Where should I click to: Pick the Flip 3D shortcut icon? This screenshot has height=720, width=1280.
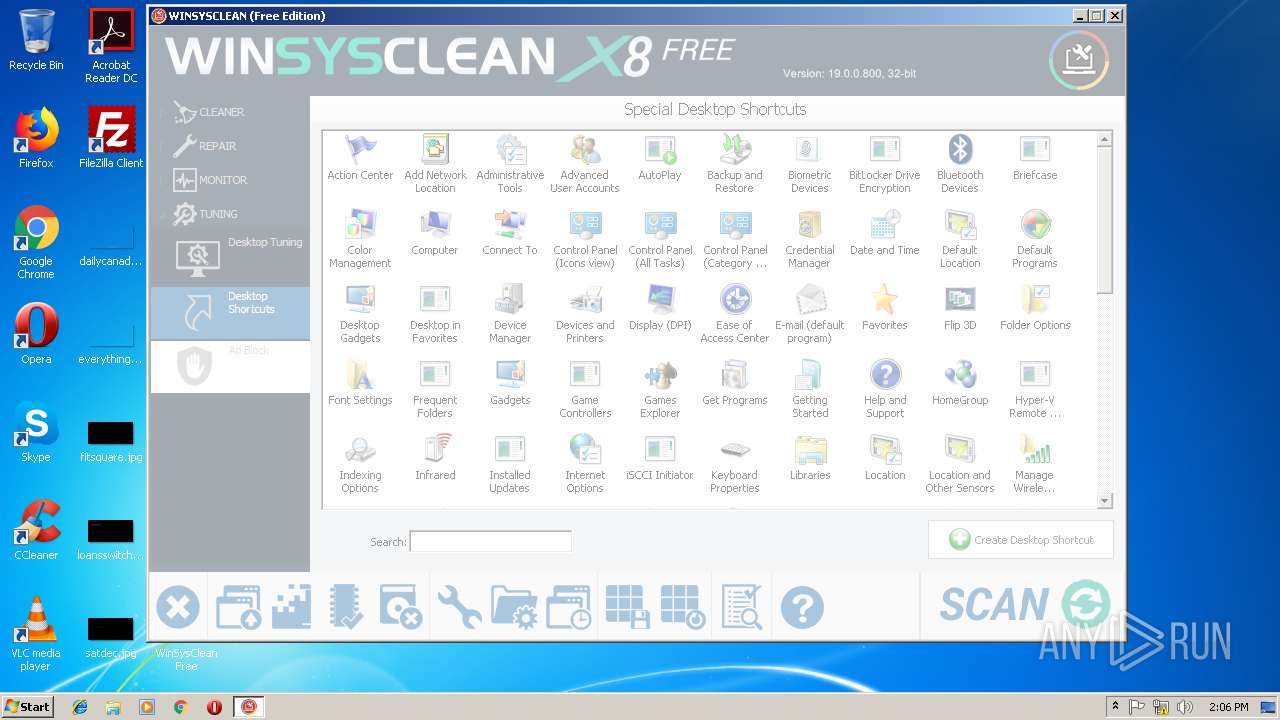(x=960, y=300)
